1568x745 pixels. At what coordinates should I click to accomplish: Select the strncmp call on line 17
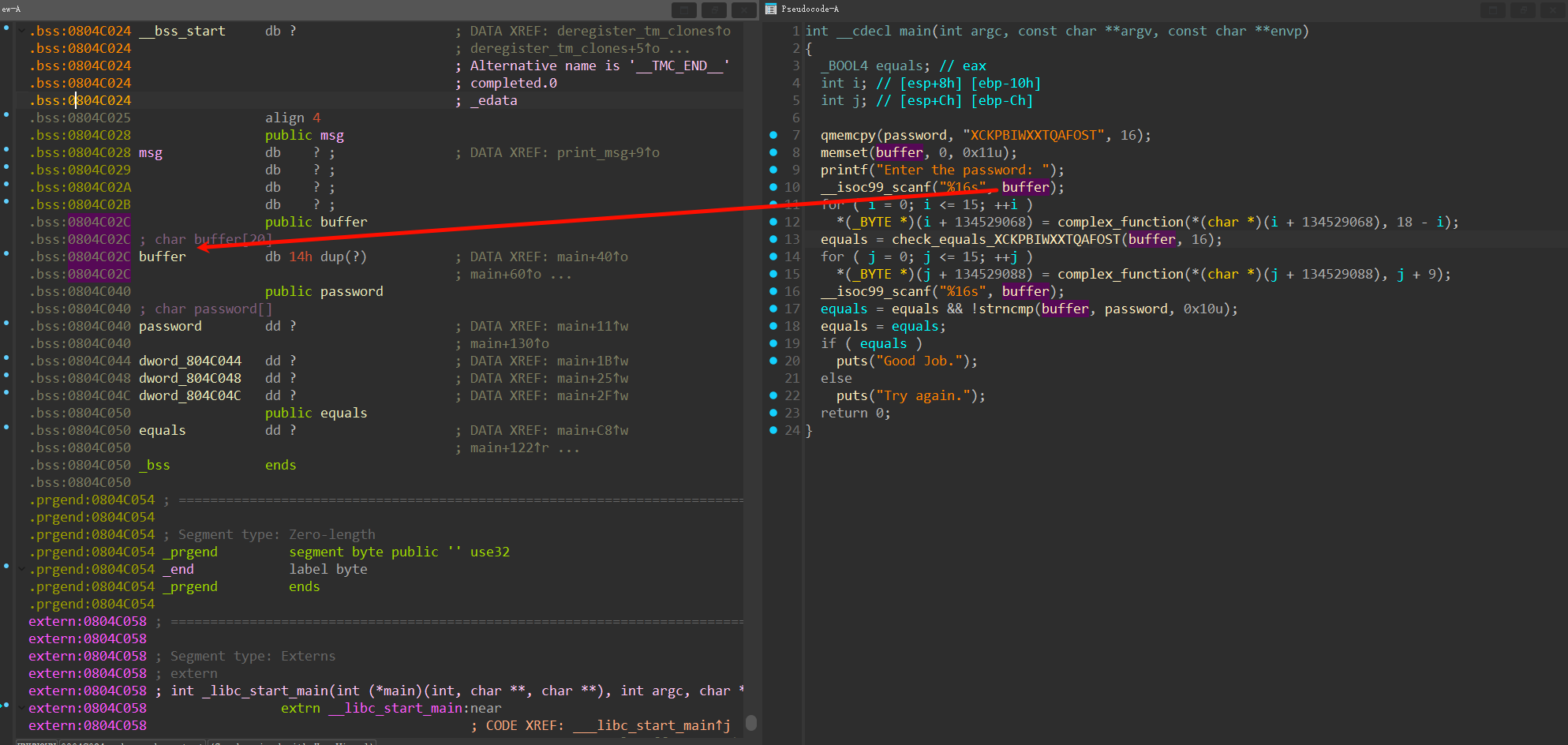[x=1006, y=309]
